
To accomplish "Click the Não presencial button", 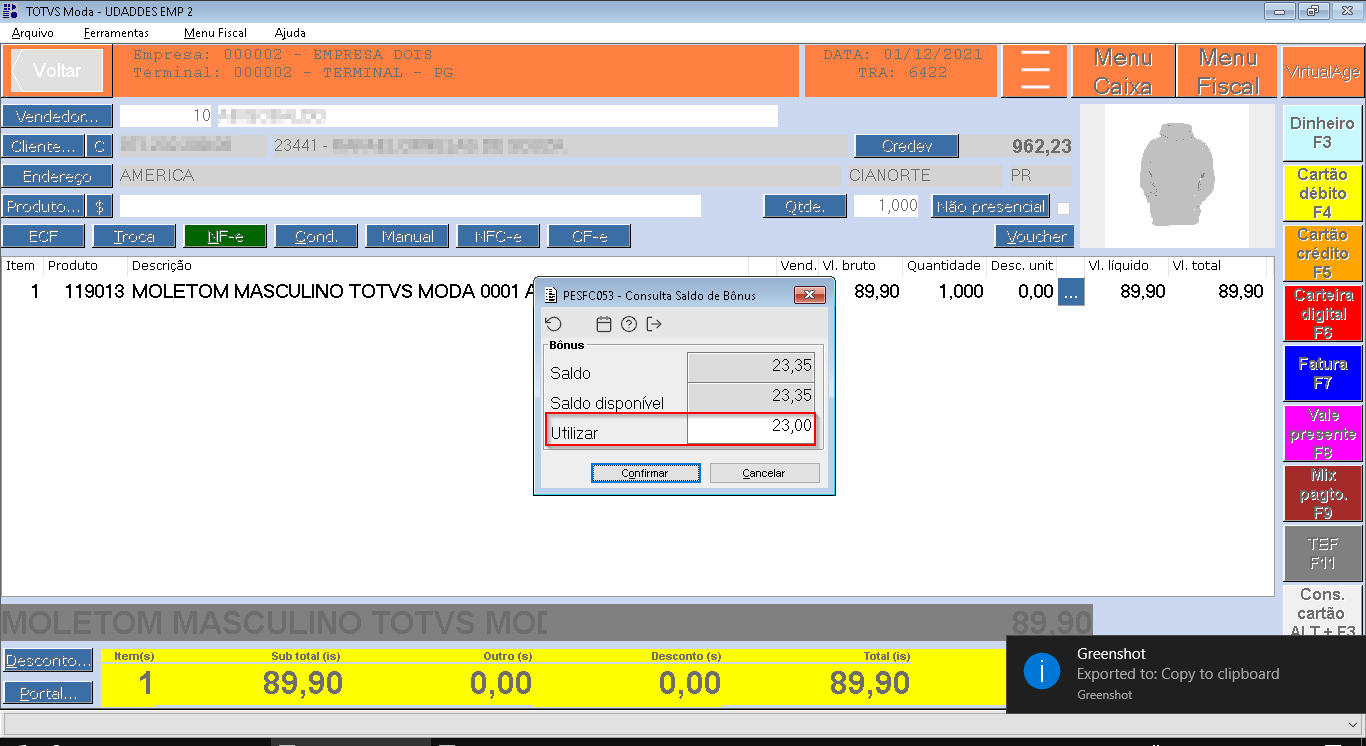I will coord(991,206).
